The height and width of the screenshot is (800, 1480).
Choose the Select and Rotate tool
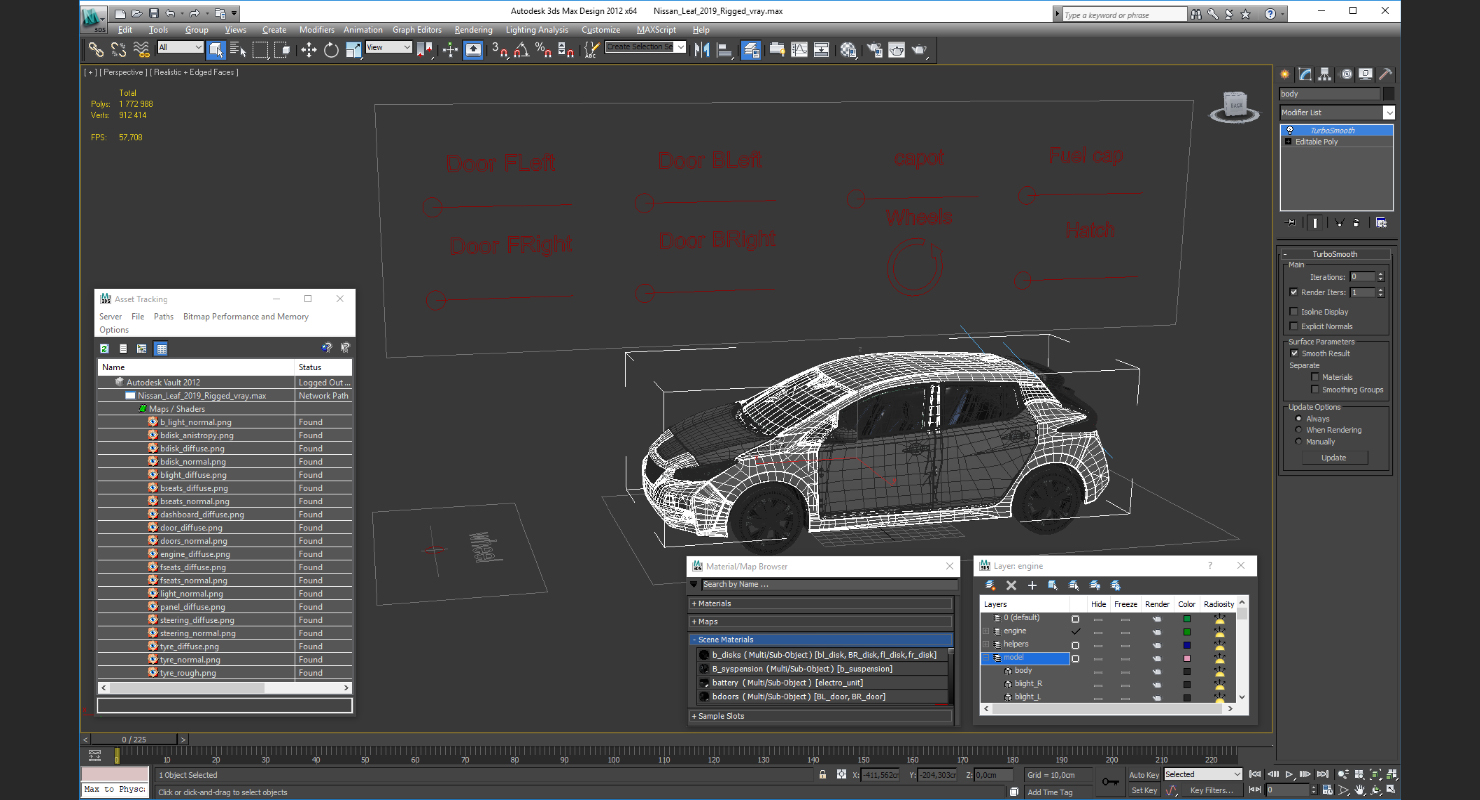[331, 49]
